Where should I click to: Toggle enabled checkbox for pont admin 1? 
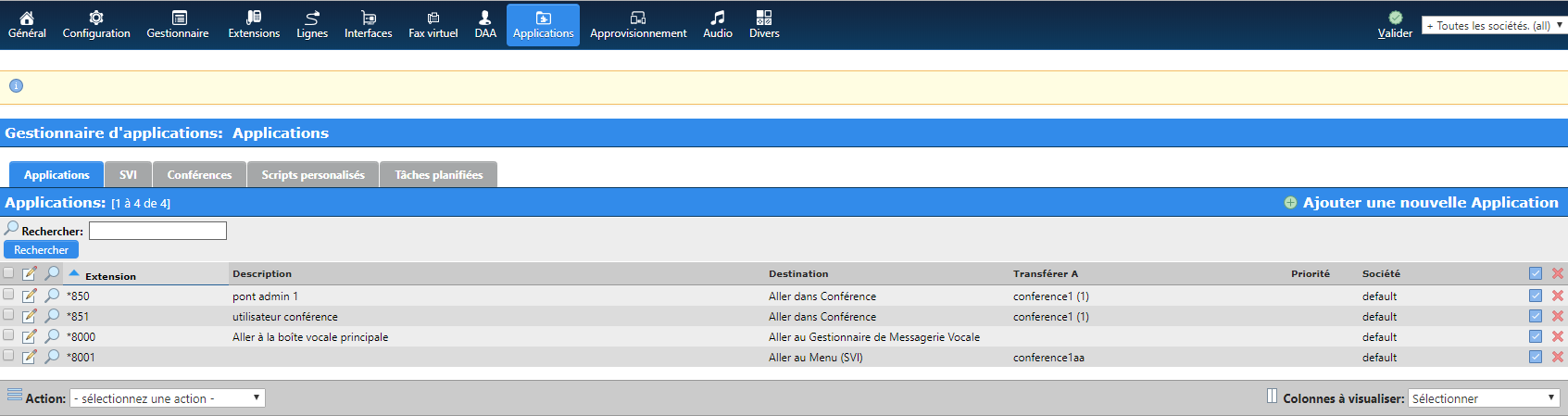pos(1536,296)
